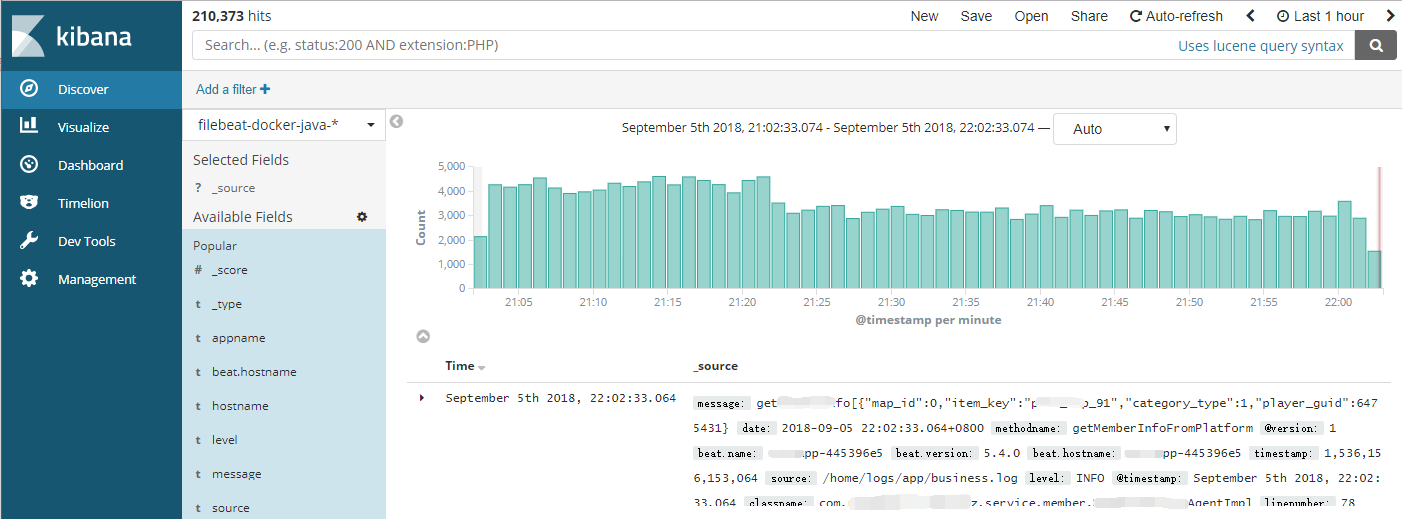1402x519 pixels.
Task: Open the Uses lucene query syntax link
Action: (1260, 46)
